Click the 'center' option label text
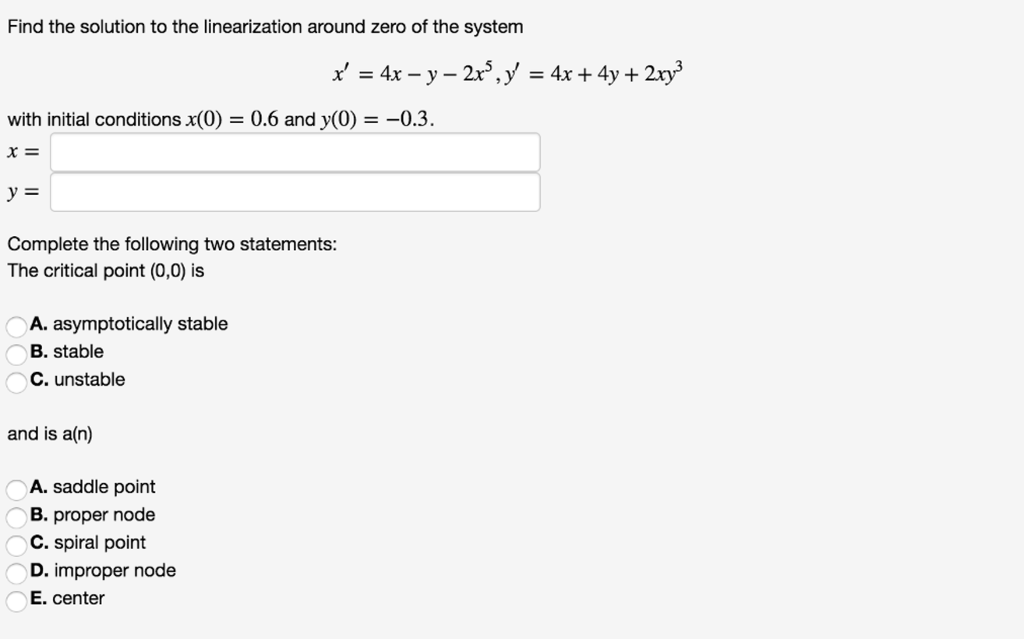This screenshot has width=1024, height=639. point(80,598)
